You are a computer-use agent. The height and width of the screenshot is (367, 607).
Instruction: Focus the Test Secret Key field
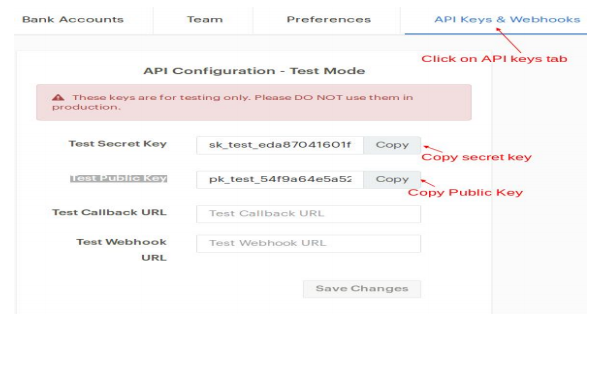(280, 145)
